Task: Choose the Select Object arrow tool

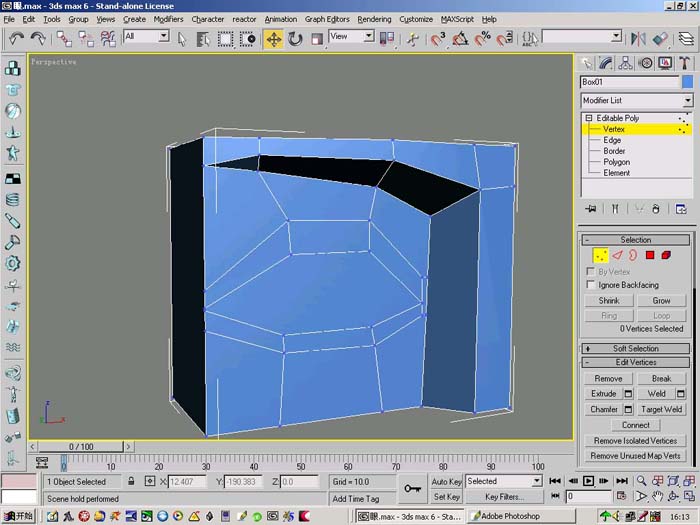Action: (181, 39)
